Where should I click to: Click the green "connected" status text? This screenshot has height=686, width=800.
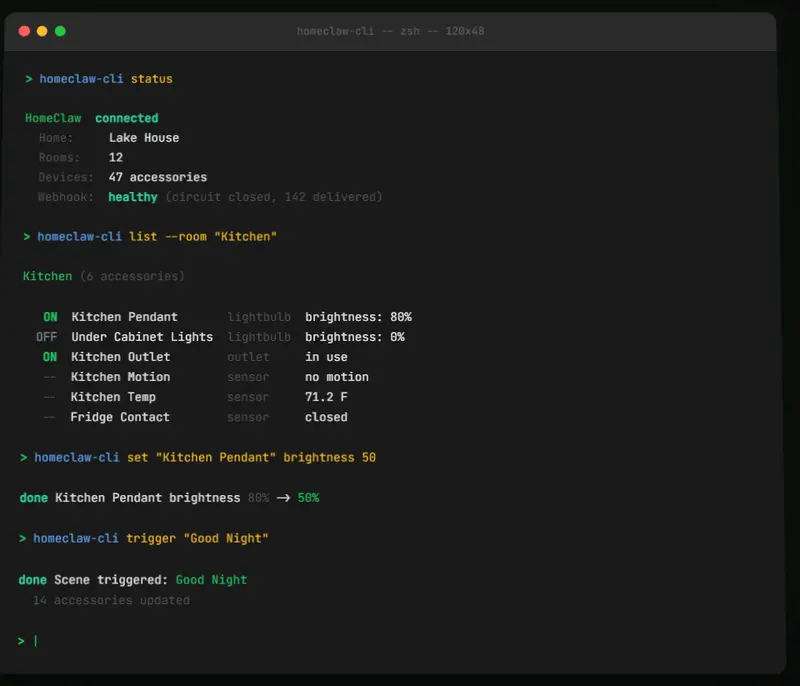127,118
